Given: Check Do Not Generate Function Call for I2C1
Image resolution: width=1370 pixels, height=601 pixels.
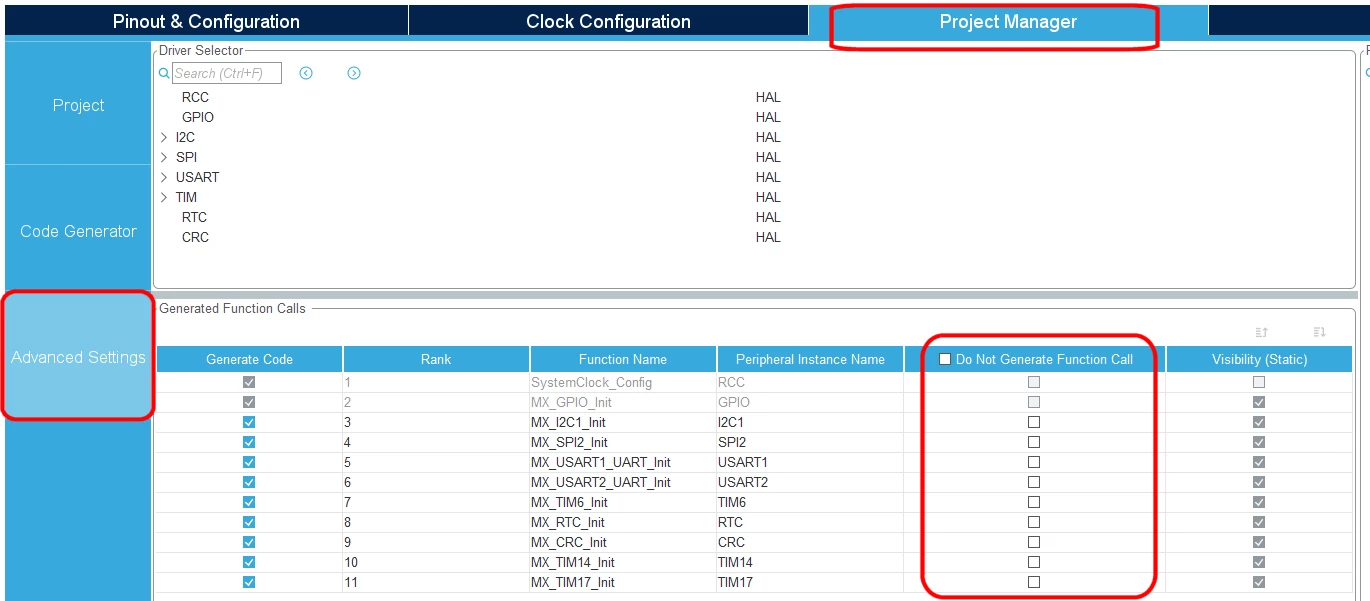Looking at the screenshot, I should (x=1034, y=422).
